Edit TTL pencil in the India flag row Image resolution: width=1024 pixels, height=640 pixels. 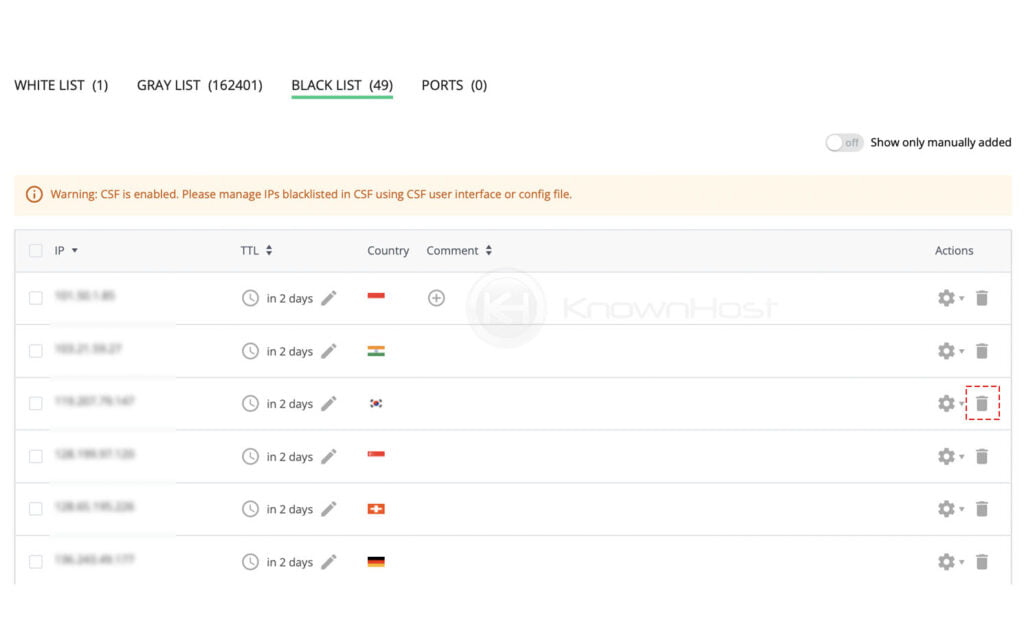tap(328, 351)
